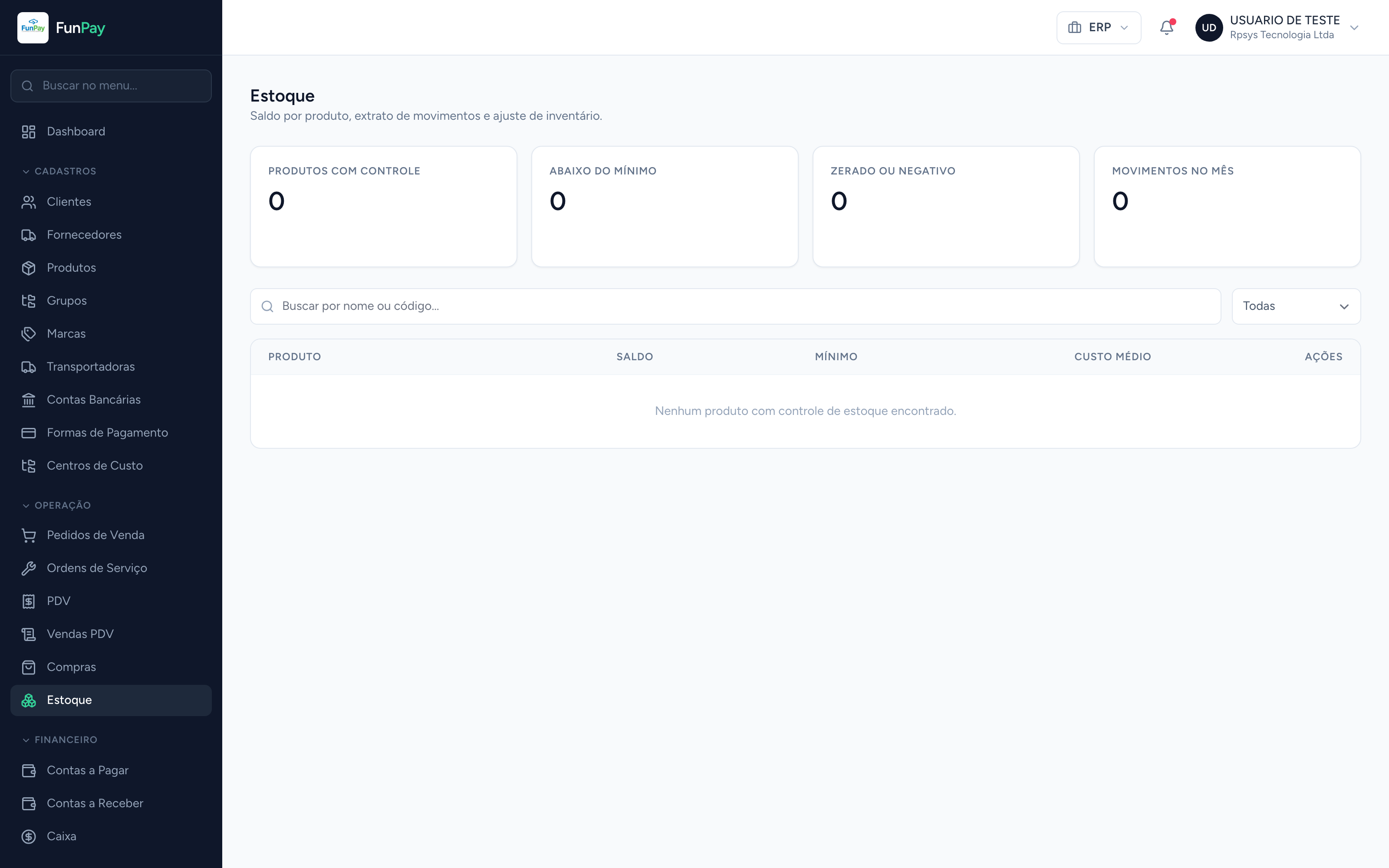Image resolution: width=1389 pixels, height=868 pixels.
Task: Open Marcas menu item
Action: (x=111, y=334)
